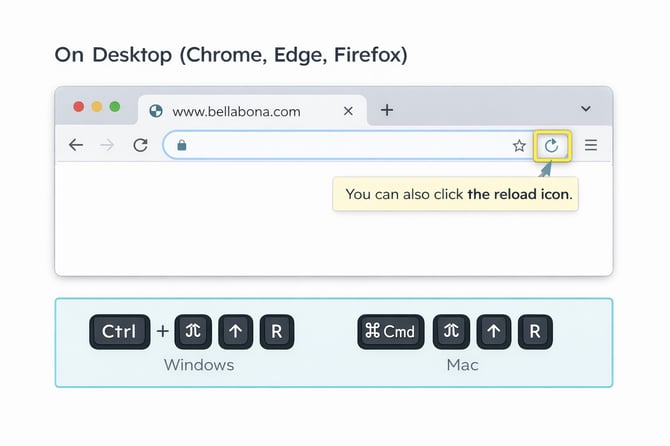Click the R key above the Windows label
The image size is (670, 446).
[x=277, y=332]
